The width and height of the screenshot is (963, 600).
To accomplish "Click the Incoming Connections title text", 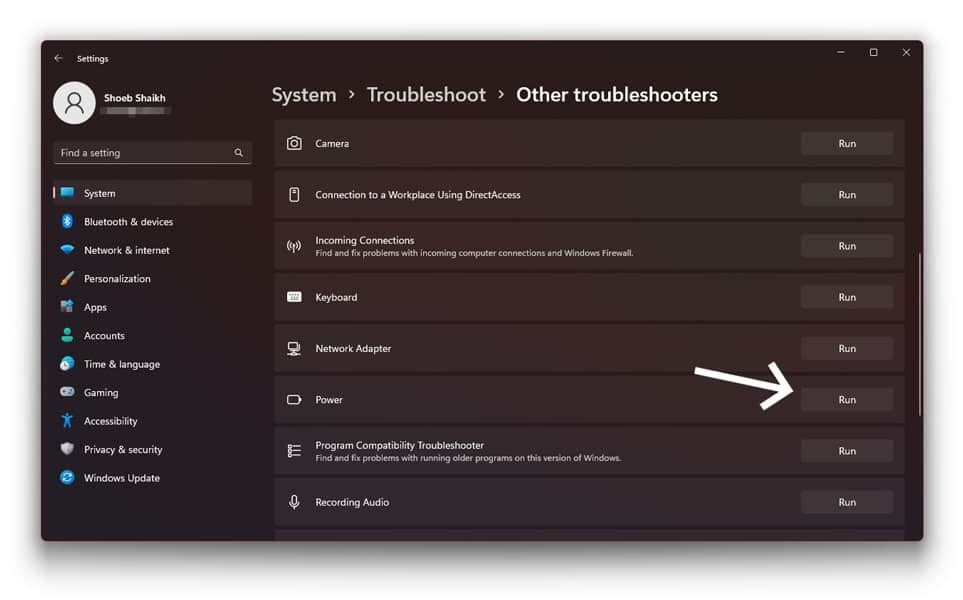I will click(x=365, y=240).
